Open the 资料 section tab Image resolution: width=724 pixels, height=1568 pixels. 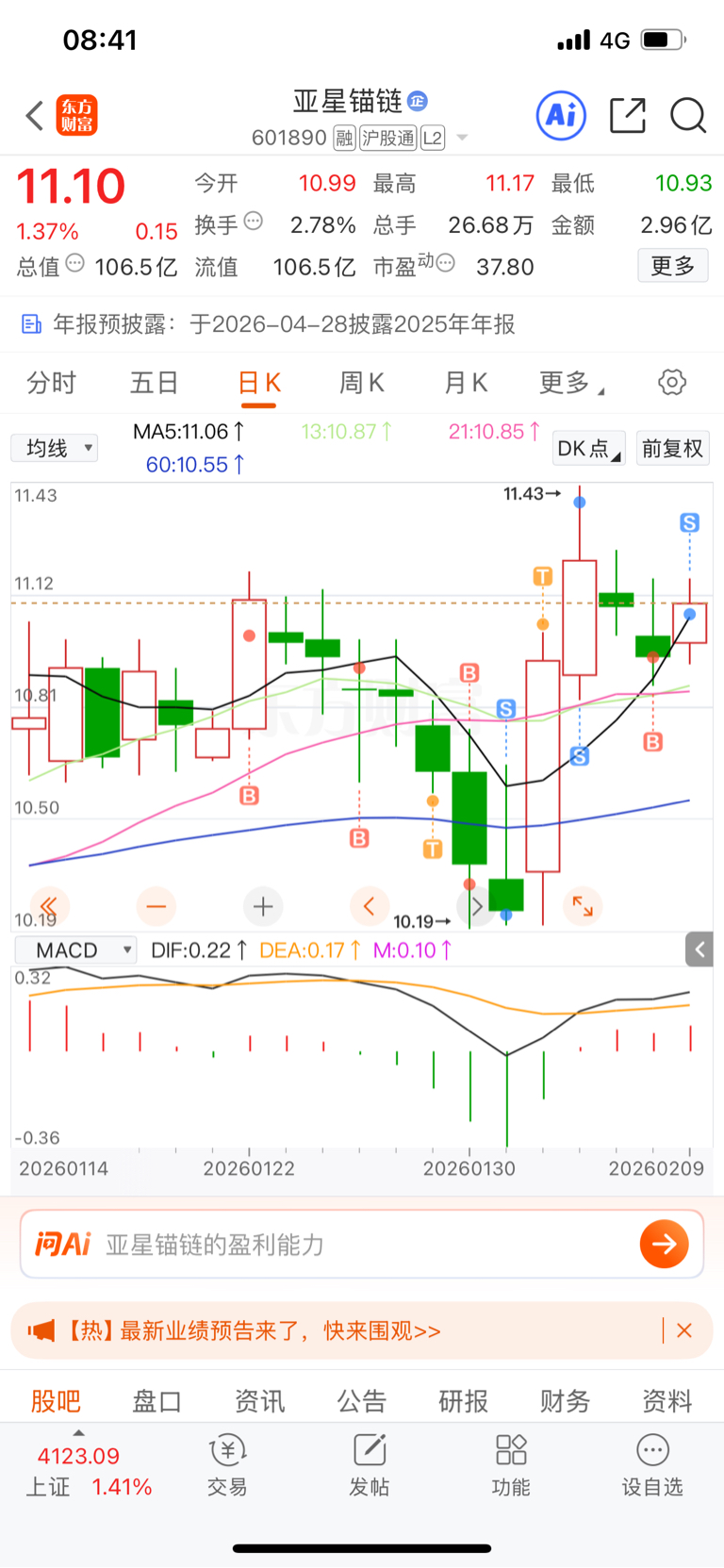pos(666,1400)
